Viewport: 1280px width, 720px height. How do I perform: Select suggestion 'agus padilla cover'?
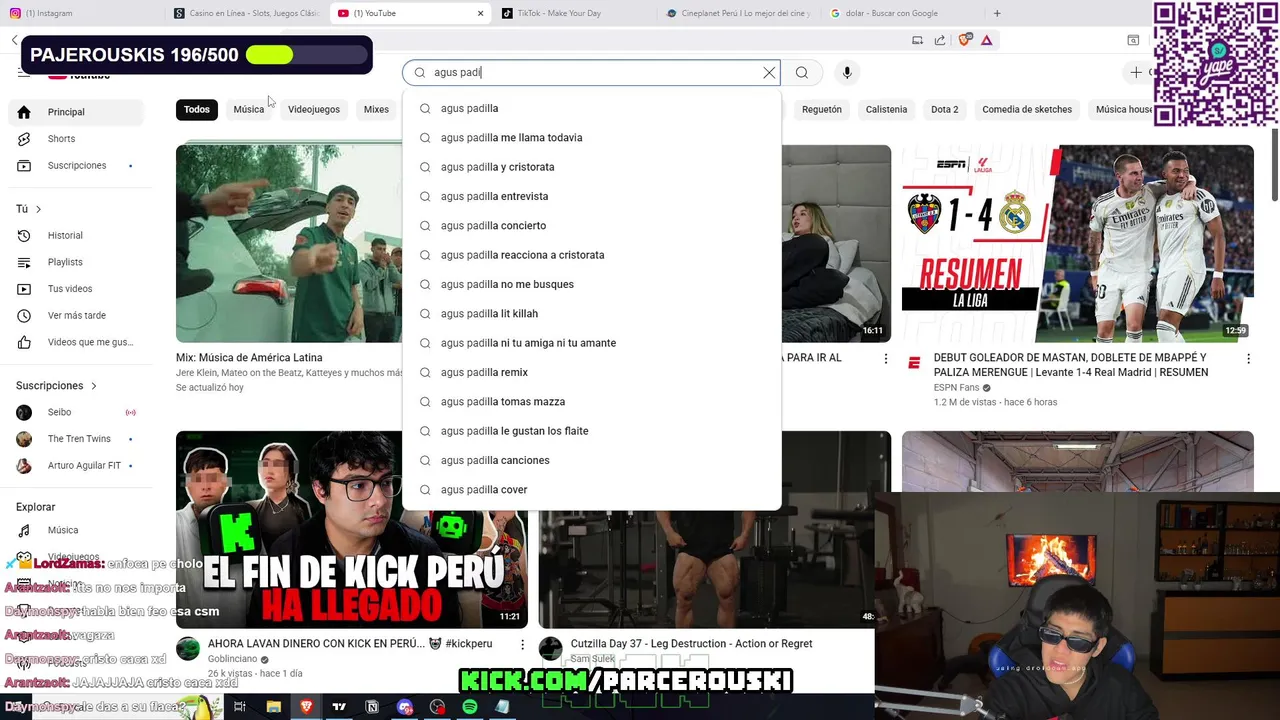click(592, 490)
